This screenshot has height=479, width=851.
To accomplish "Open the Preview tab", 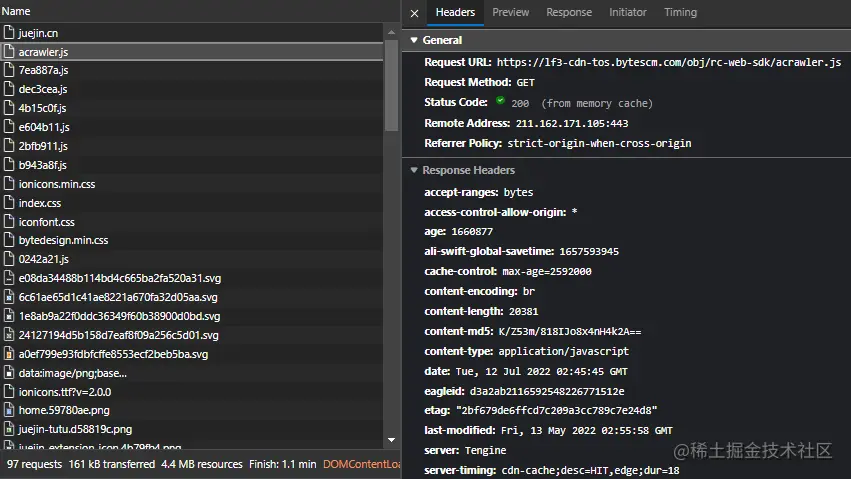I will click(x=510, y=12).
